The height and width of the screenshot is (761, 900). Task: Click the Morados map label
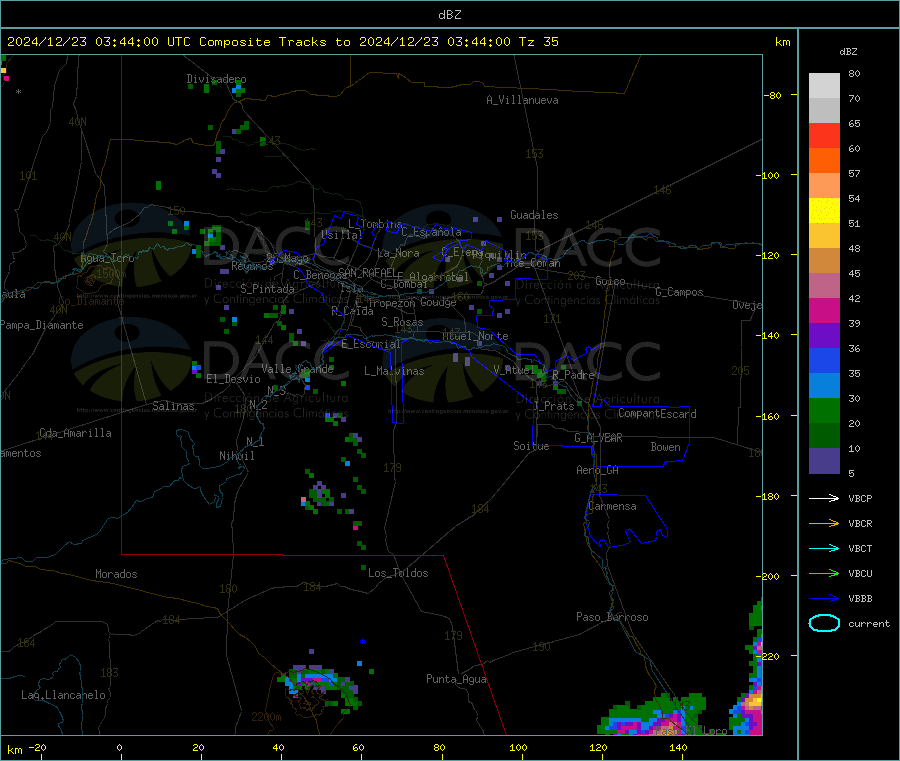[116, 574]
